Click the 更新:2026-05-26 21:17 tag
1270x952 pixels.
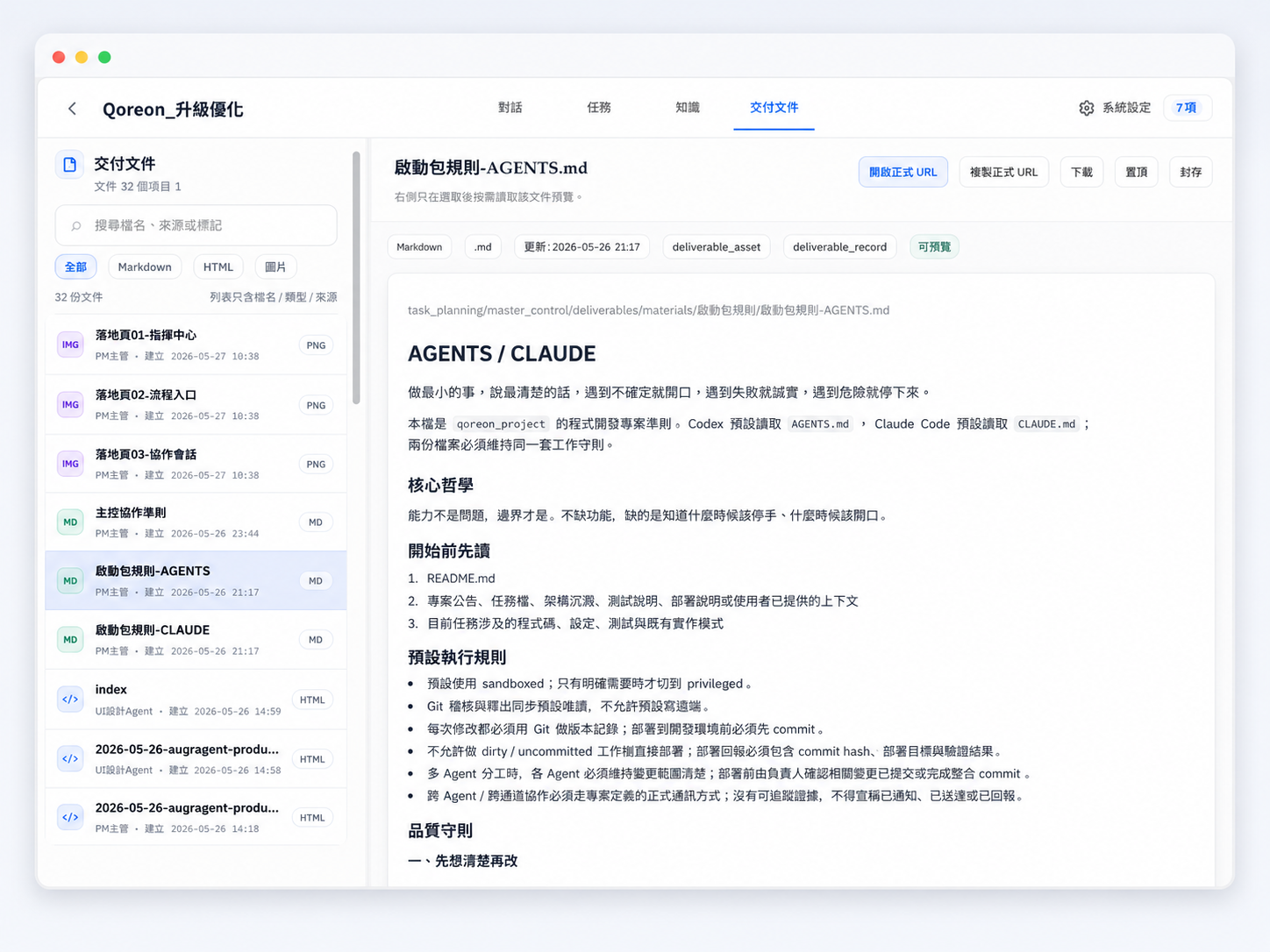pyautogui.click(x=581, y=247)
